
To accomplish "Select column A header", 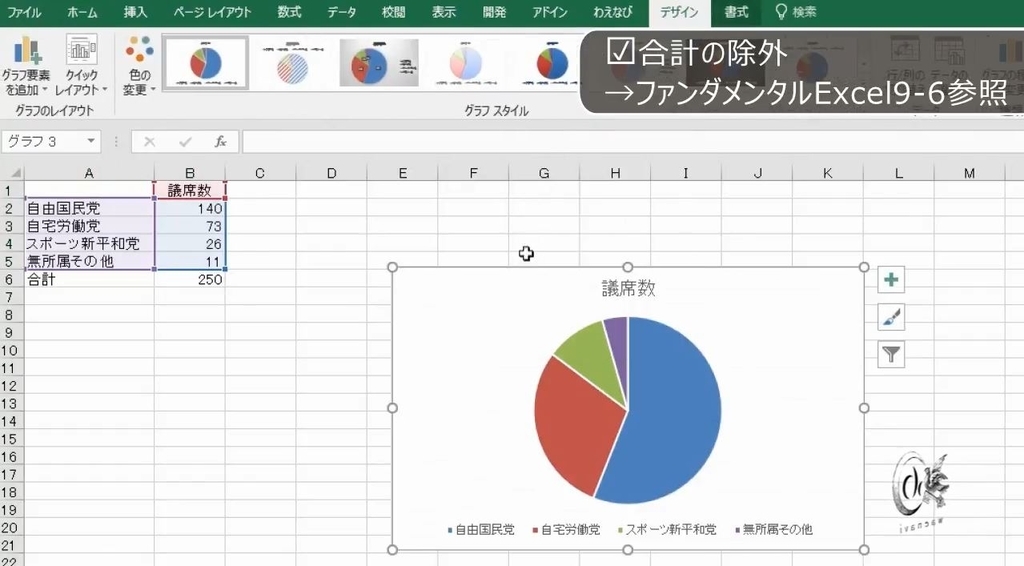I will pyautogui.click(x=89, y=173).
